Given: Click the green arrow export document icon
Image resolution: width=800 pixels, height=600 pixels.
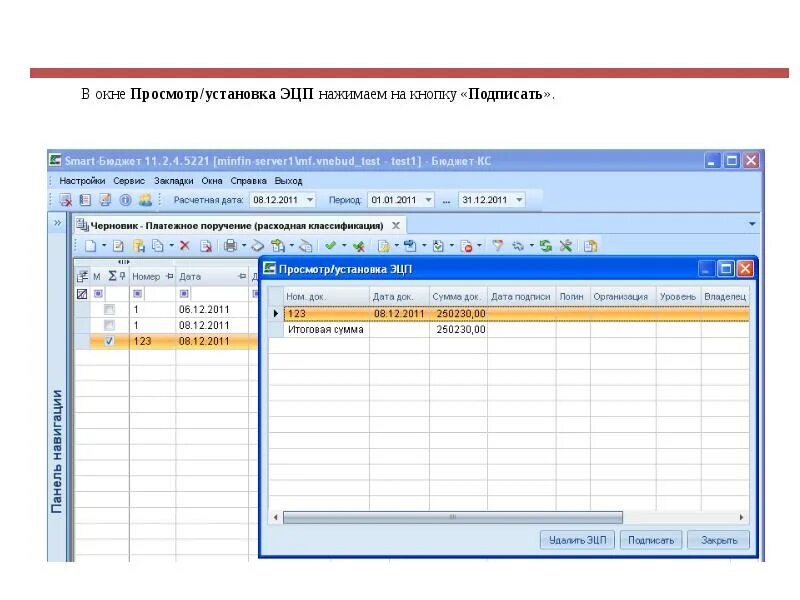Looking at the screenshot, I should click(278, 246).
